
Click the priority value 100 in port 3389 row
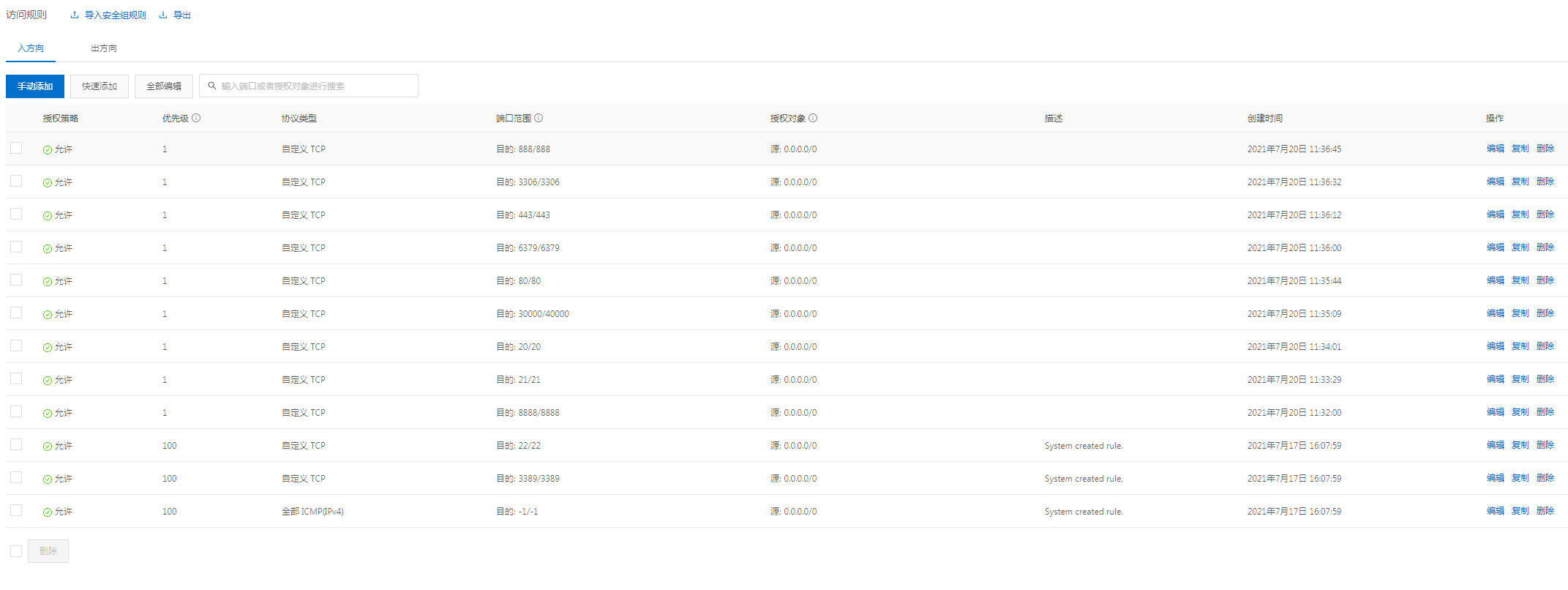click(170, 479)
